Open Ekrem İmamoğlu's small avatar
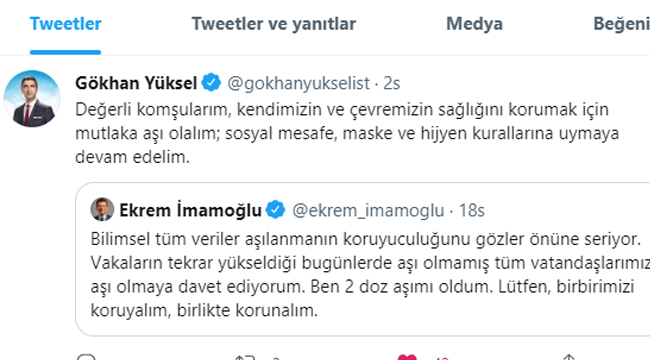650x360 pixels. 102,209
